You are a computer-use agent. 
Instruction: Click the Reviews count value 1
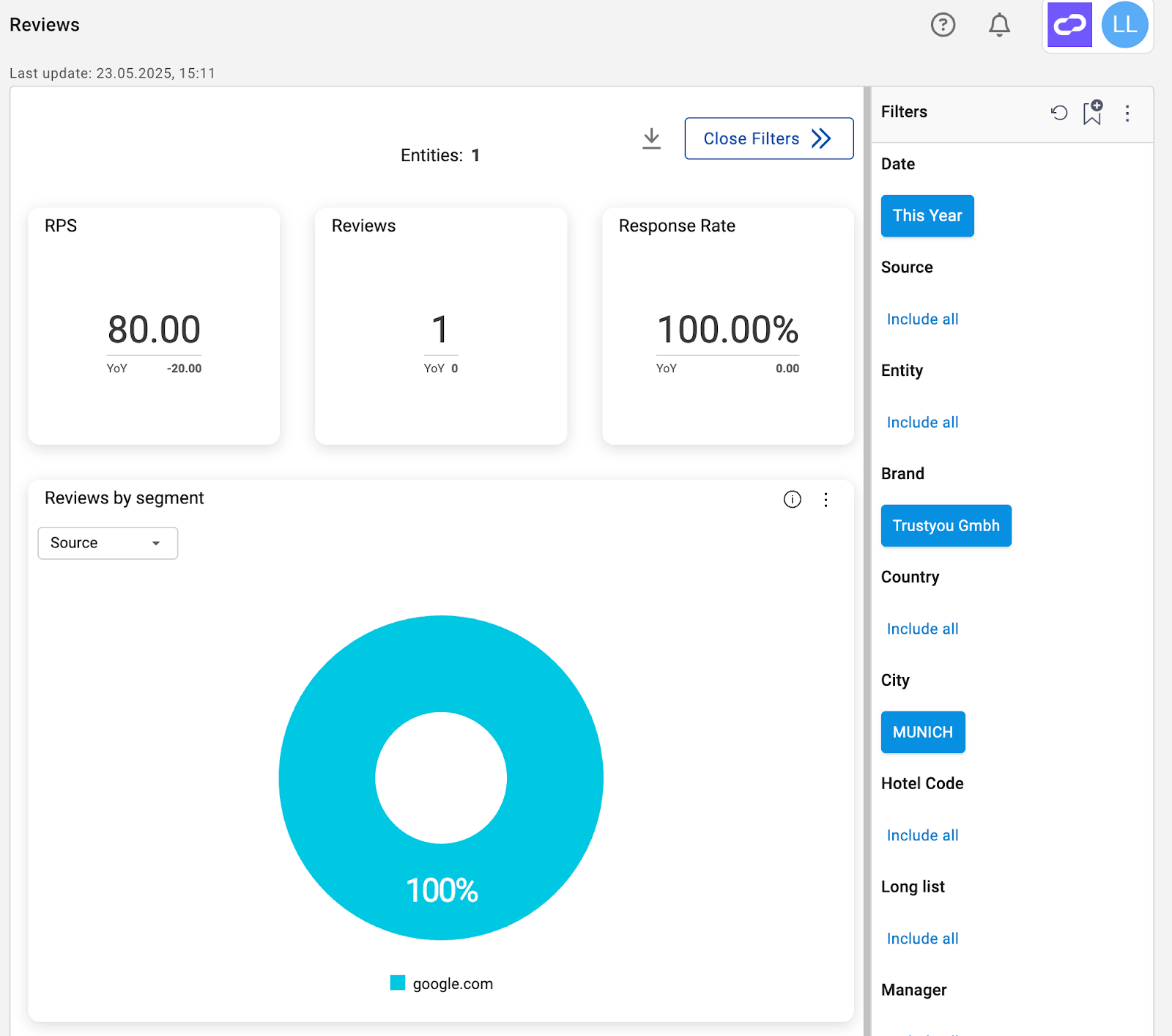[440, 330]
